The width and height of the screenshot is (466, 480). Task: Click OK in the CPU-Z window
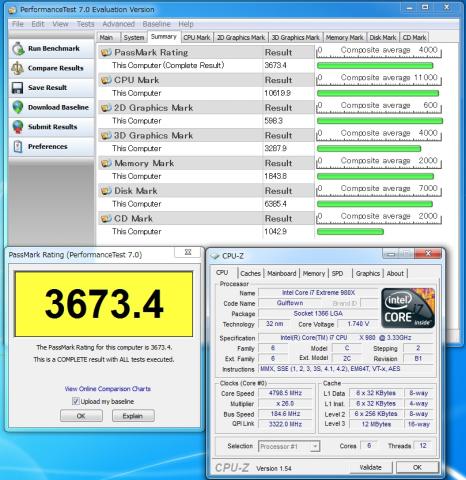pos(417,467)
